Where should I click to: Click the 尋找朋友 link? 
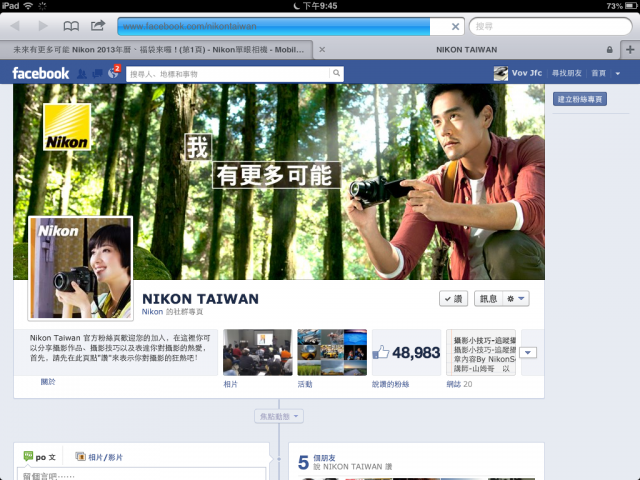[567, 73]
